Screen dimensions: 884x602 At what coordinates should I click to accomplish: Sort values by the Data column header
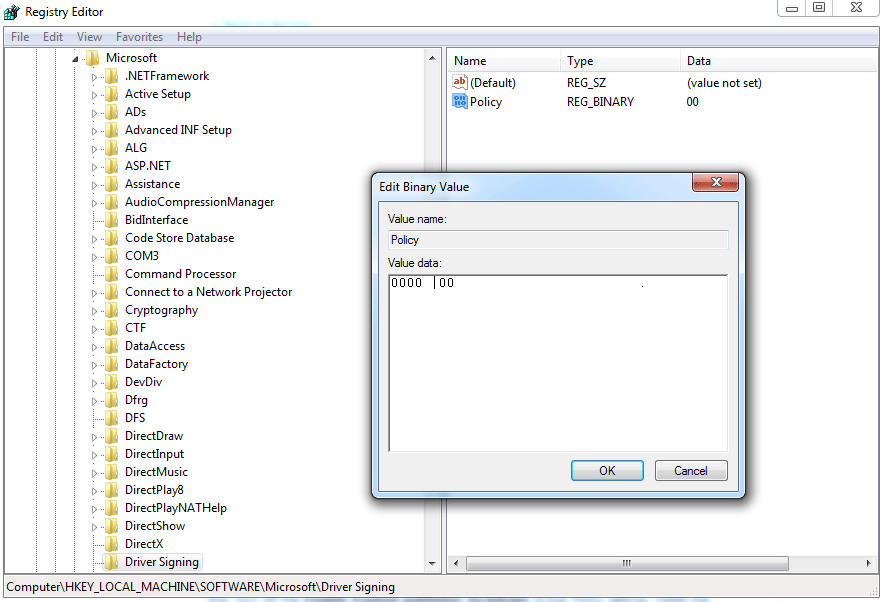click(781, 61)
